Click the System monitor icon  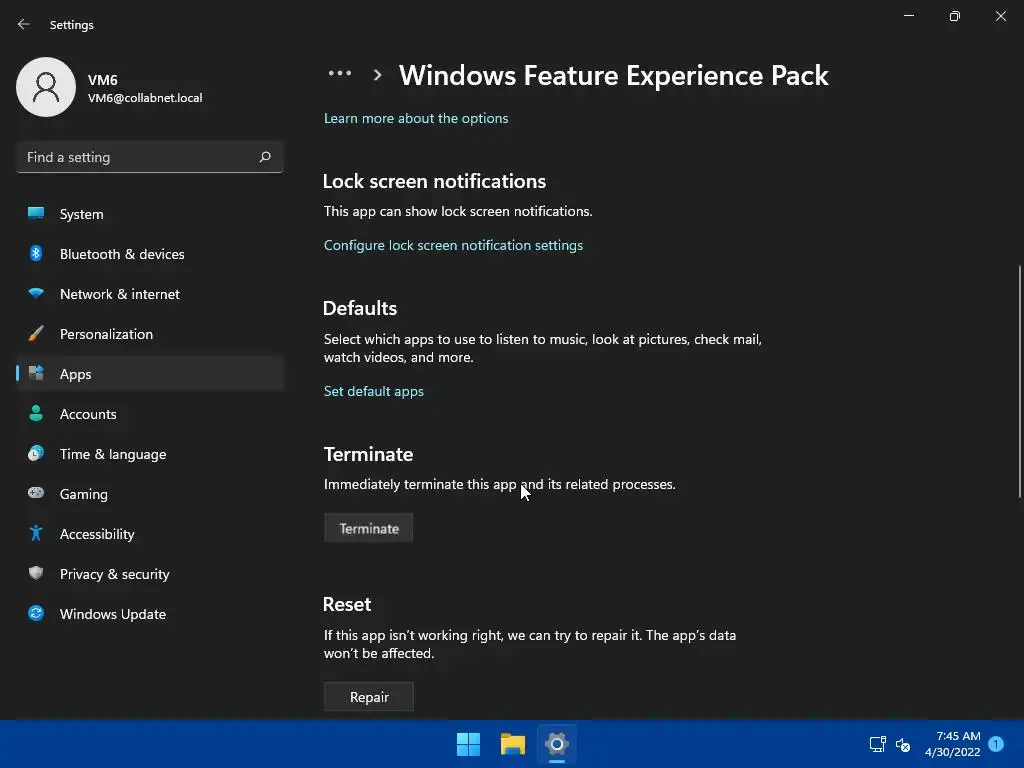(36, 214)
